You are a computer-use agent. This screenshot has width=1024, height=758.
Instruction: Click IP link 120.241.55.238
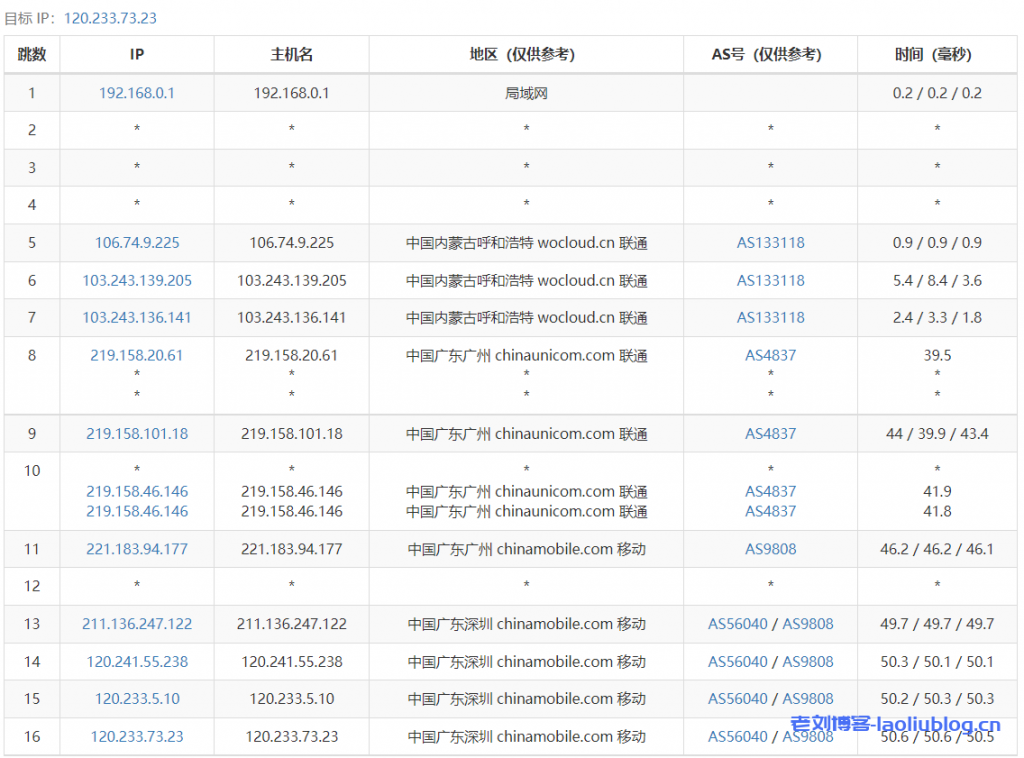click(137, 661)
